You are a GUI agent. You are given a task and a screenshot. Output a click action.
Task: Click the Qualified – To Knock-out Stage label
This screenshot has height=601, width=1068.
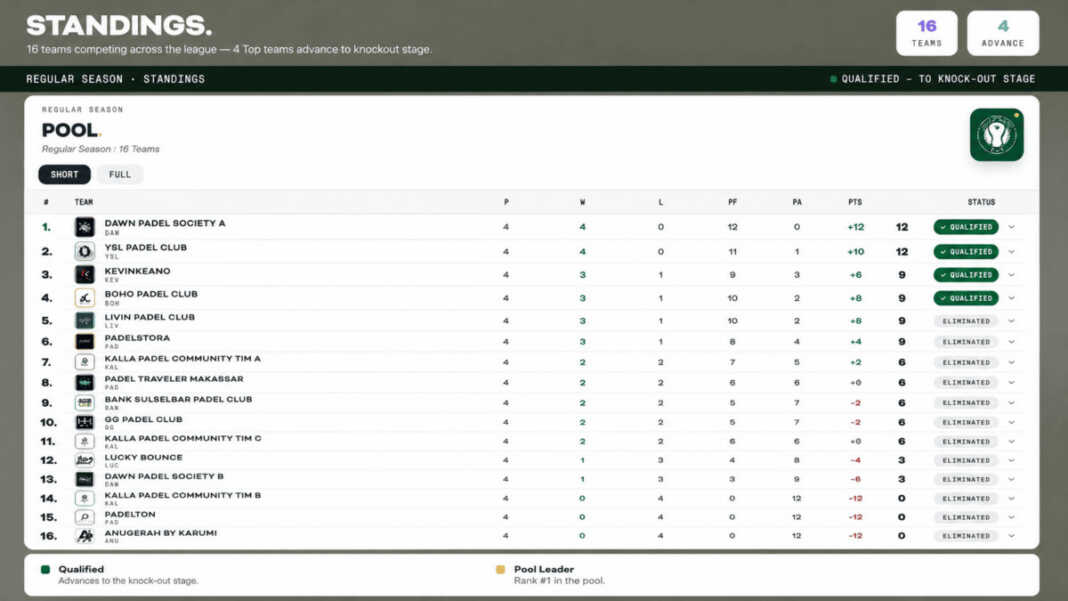pyautogui.click(x=938, y=79)
